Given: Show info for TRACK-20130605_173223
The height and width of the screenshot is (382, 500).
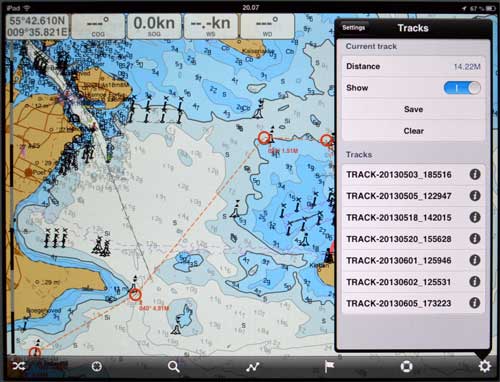Looking at the screenshot, I should coord(475,303).
